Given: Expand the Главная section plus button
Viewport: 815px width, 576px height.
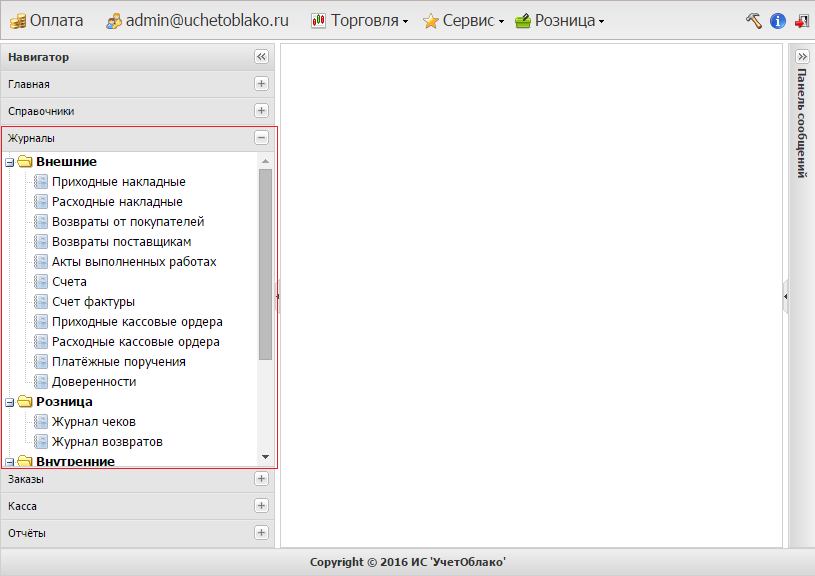Looking at the screenshot, I should click(261, 84).
